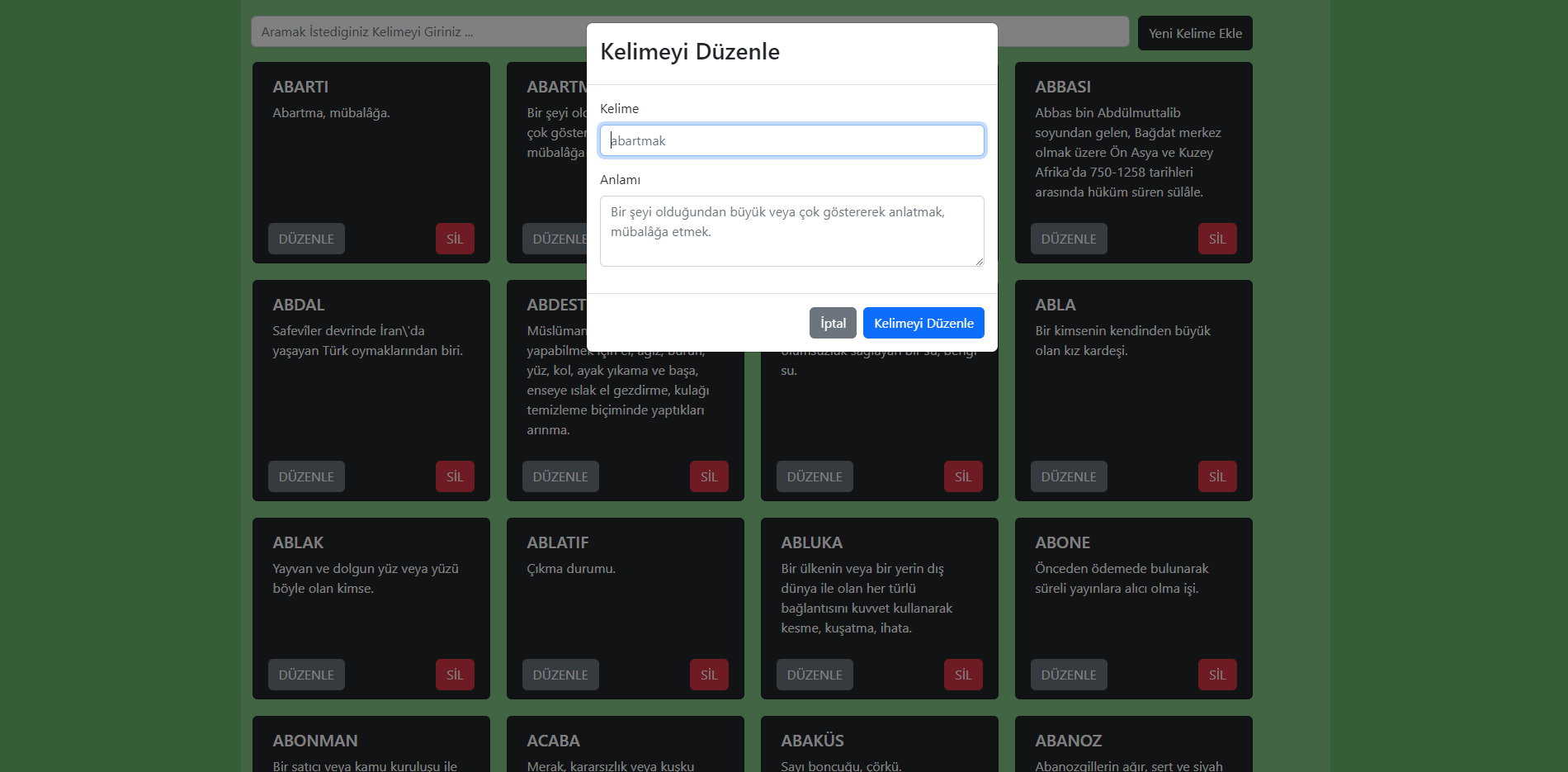Delete the ABBASI word entry
This screenshot has height=772, width=1568.
tap(1217, 239)
